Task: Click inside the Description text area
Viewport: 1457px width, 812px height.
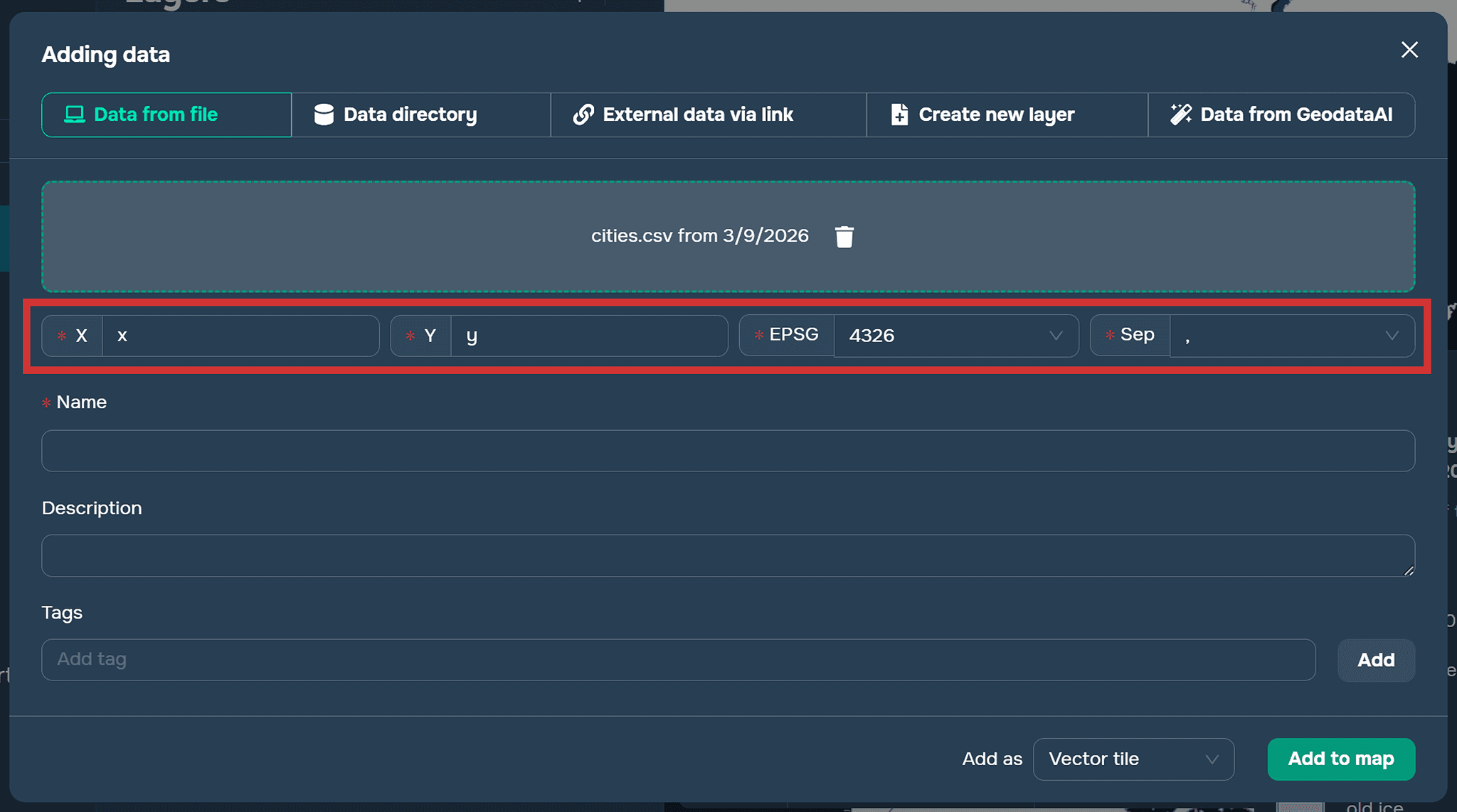Action: pyautogui.click(x=727, y=555)
